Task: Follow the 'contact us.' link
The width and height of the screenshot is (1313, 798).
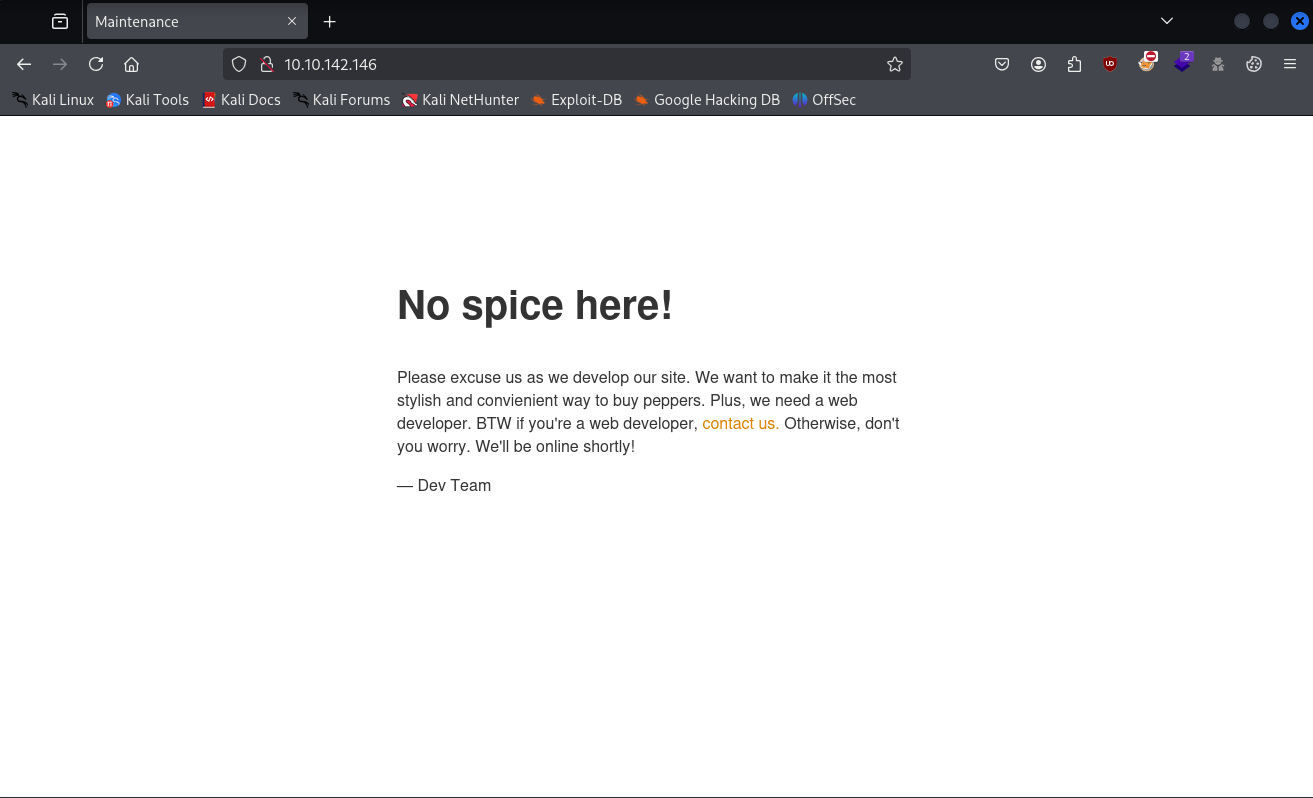Action: [741, 423]
